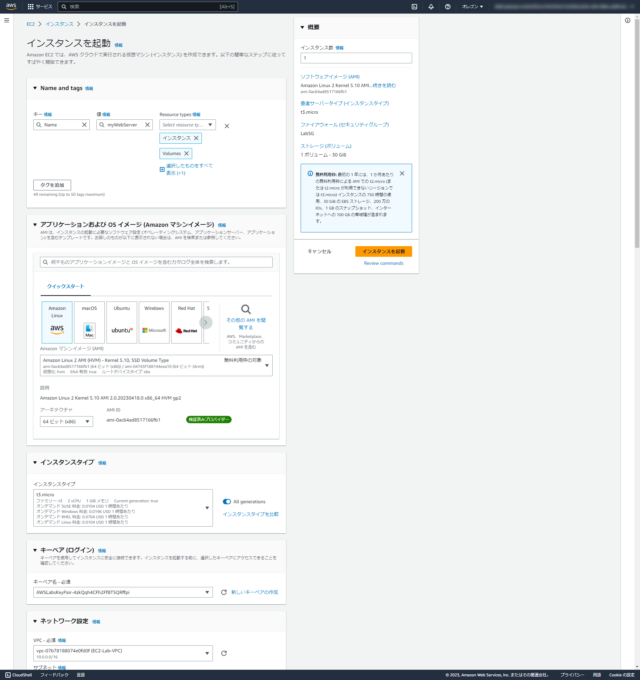
Task: Open the Services grid menu
Action: point(40,7)
